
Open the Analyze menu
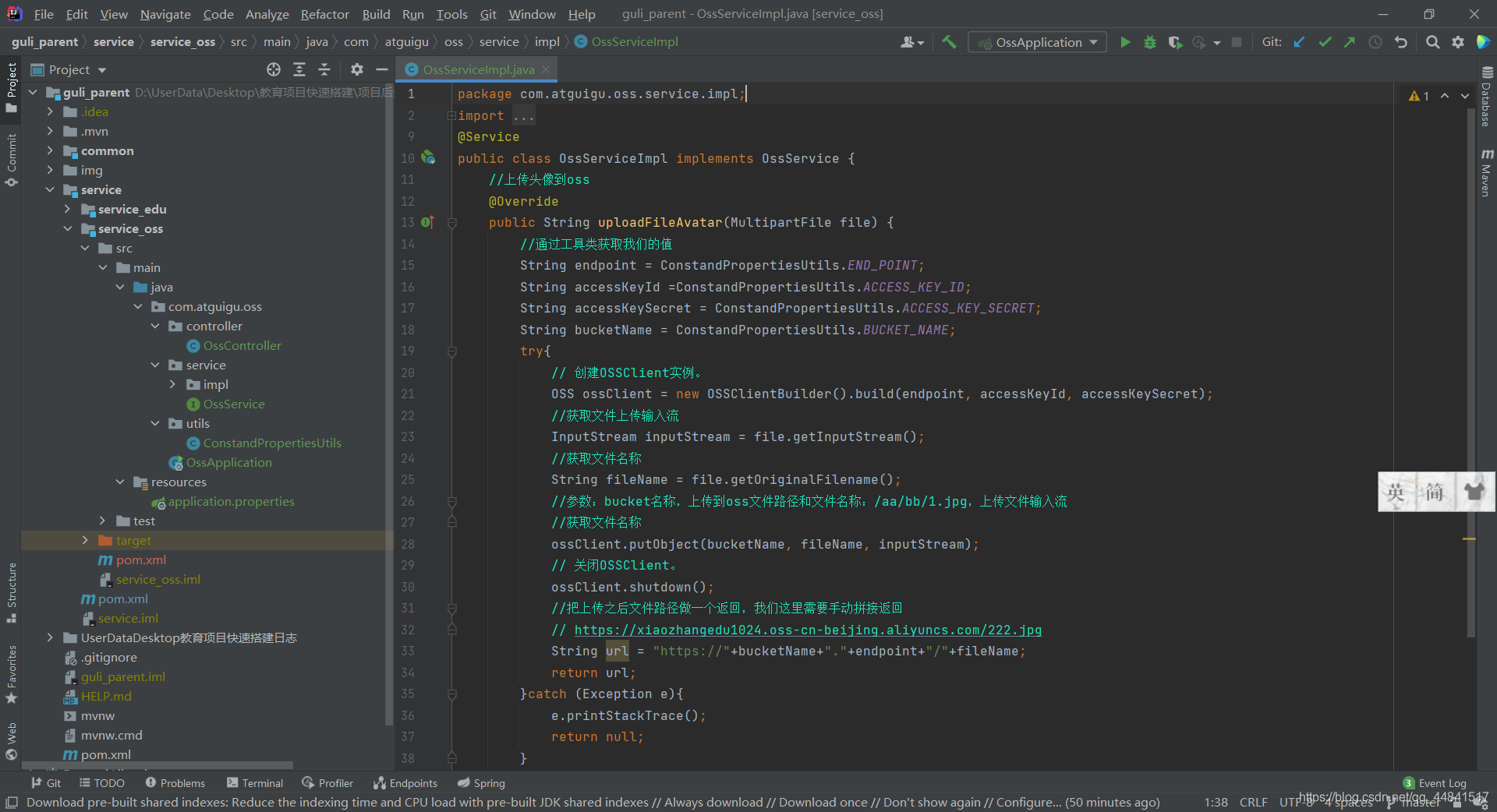coord(267,14)
